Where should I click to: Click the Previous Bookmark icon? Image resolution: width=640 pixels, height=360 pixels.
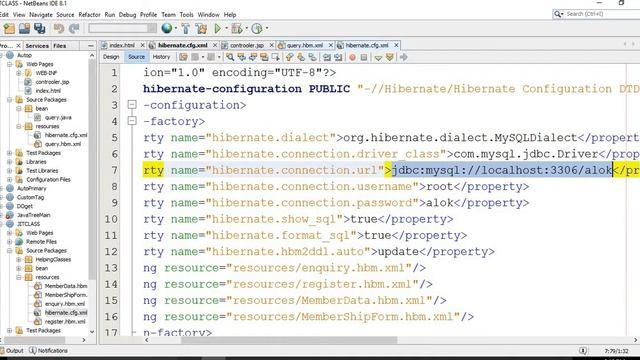tap(289, 57)
